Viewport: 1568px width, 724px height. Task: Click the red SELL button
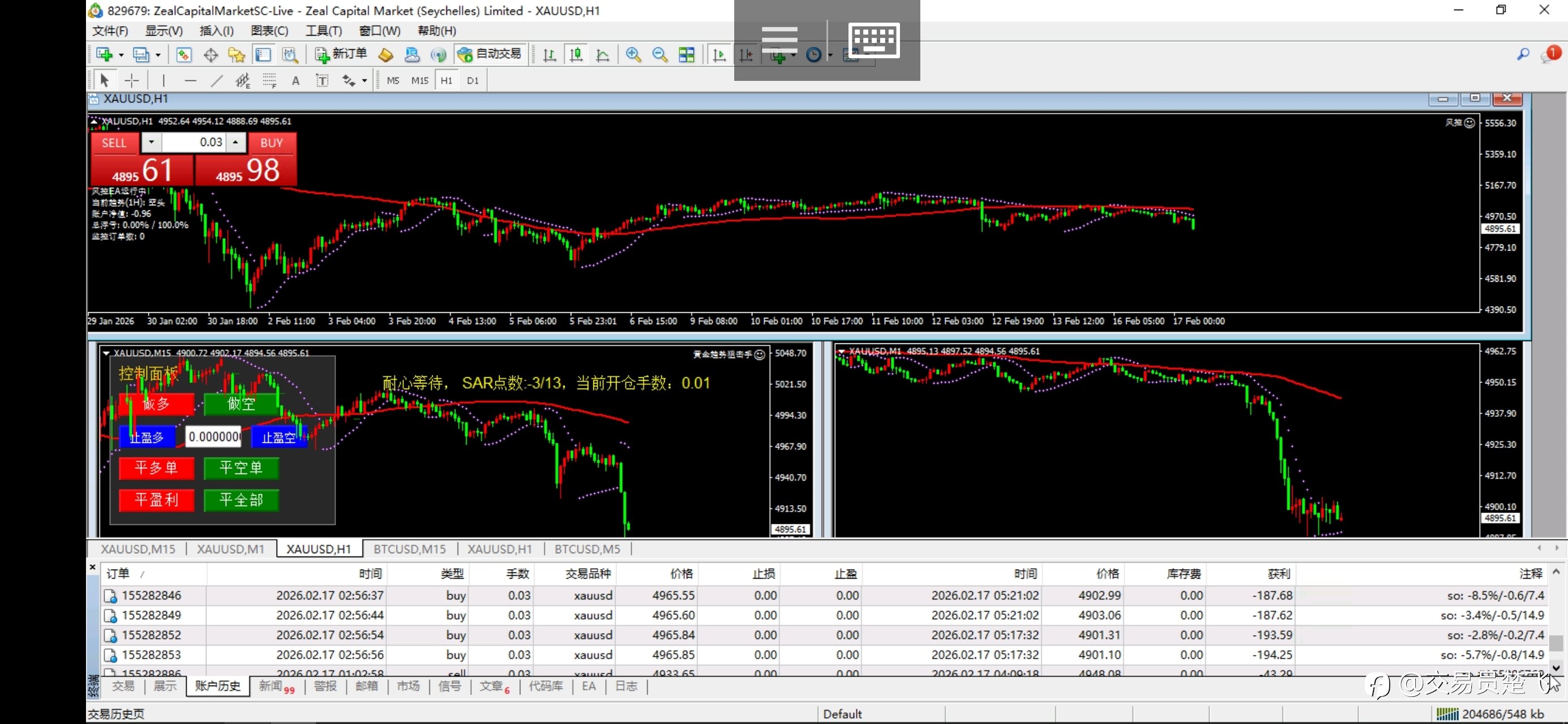[x=114, y=143]
